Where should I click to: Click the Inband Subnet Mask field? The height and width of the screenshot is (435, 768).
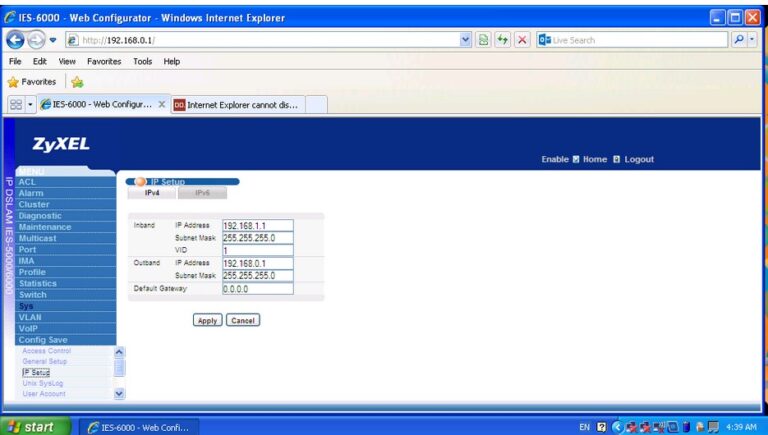(x=258, y=238)
